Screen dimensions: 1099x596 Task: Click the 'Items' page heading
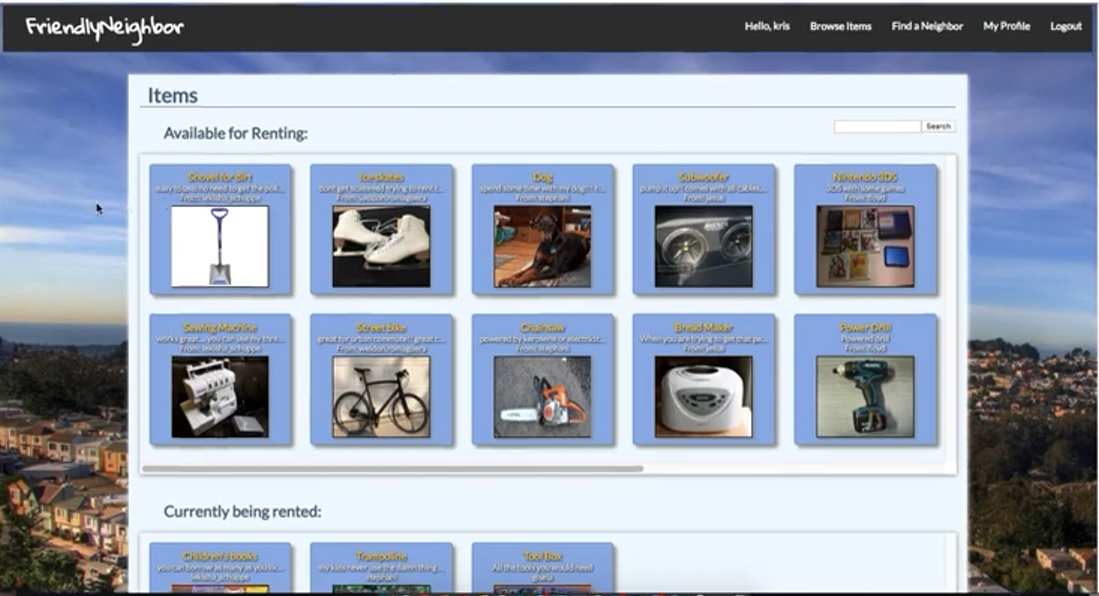pyautogui.click(x=172, y=95)
